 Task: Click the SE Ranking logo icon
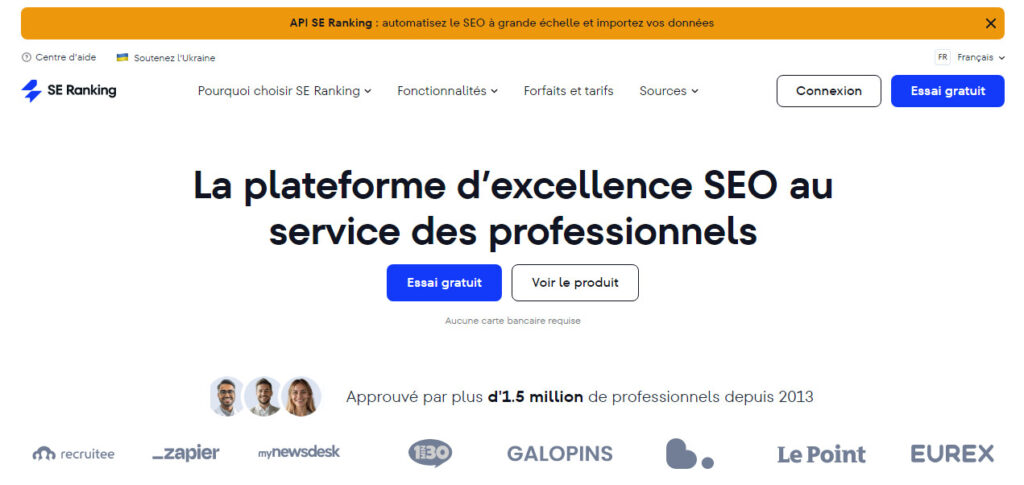31,91
